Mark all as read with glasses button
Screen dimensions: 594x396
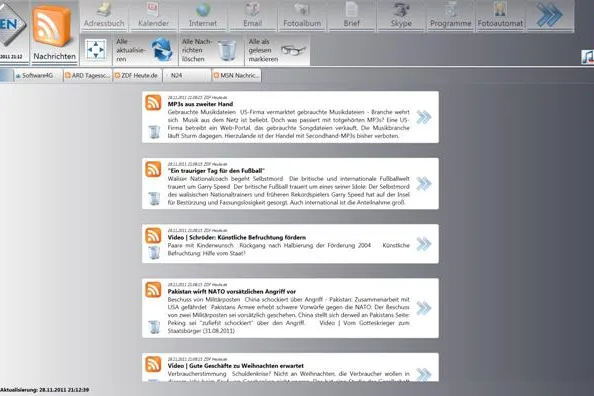click(x=277, y=50)
